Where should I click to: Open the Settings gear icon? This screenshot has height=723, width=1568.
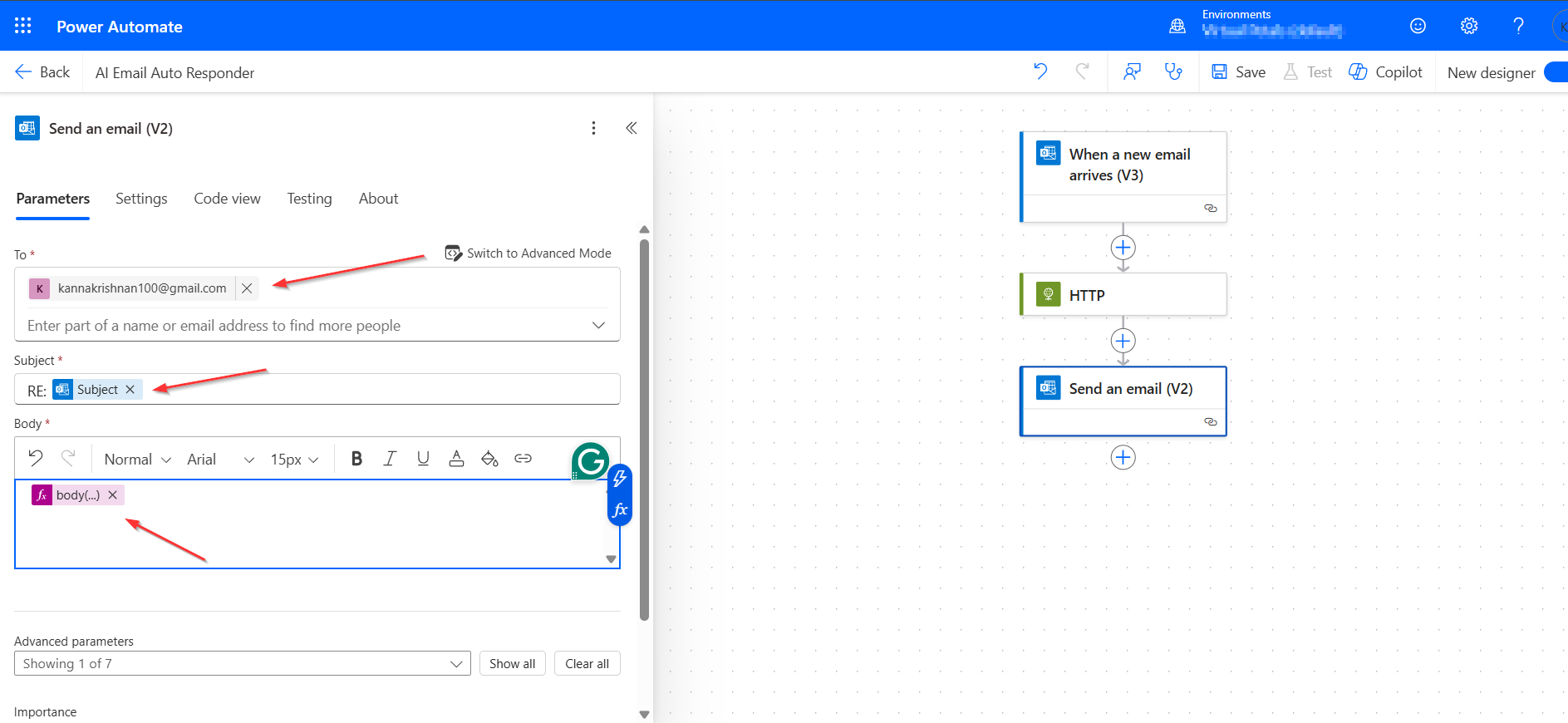click(1469, 26)
